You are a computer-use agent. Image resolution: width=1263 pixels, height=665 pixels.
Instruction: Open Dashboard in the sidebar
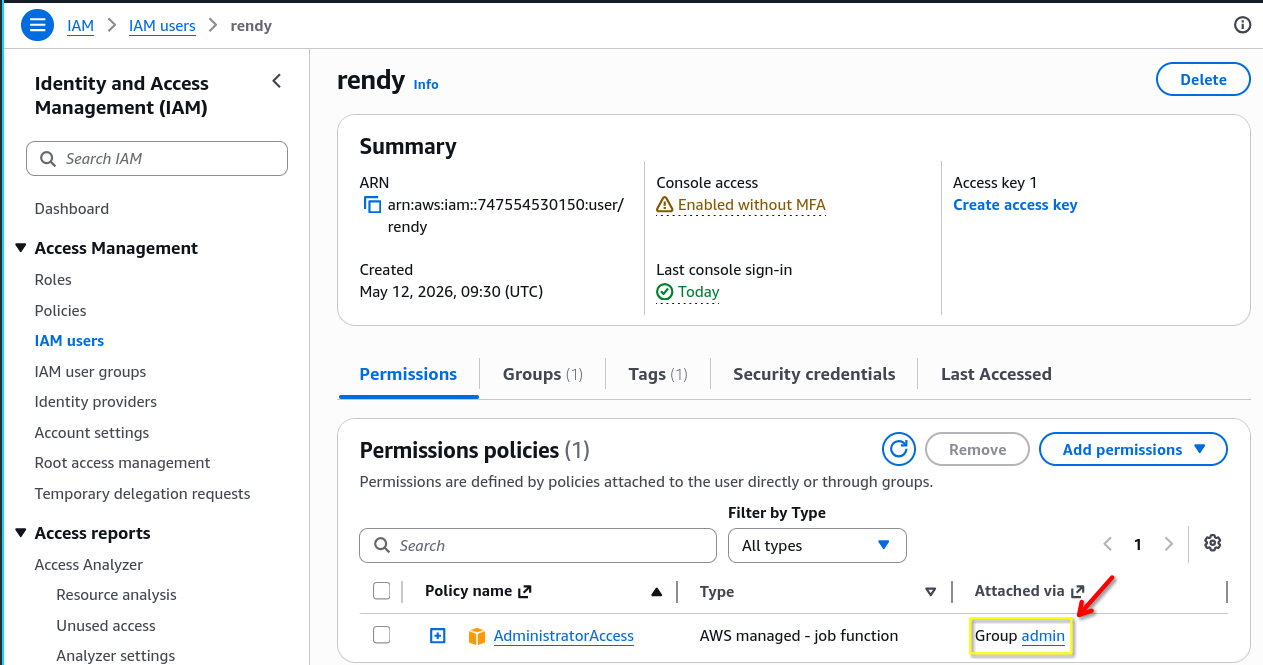coord(72,209)
